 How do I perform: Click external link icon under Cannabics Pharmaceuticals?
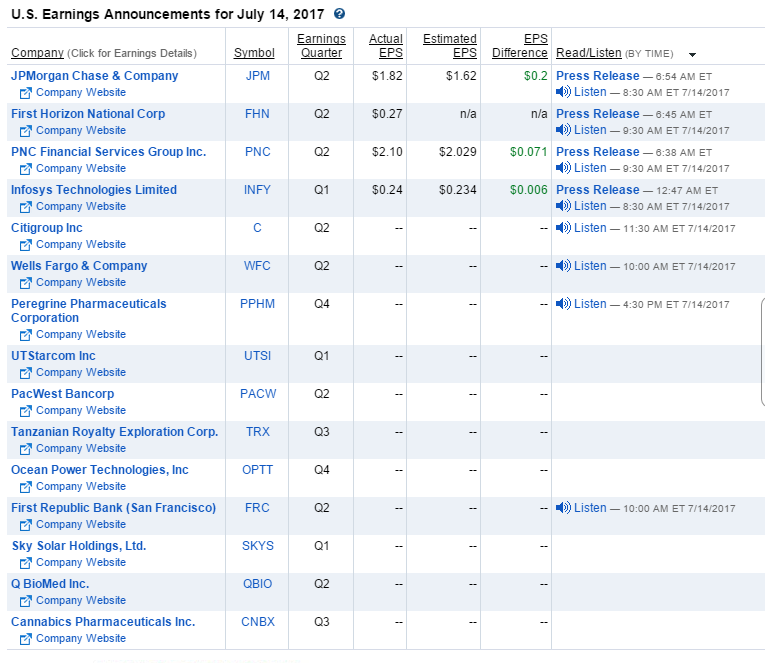click(x=25, y=639)
